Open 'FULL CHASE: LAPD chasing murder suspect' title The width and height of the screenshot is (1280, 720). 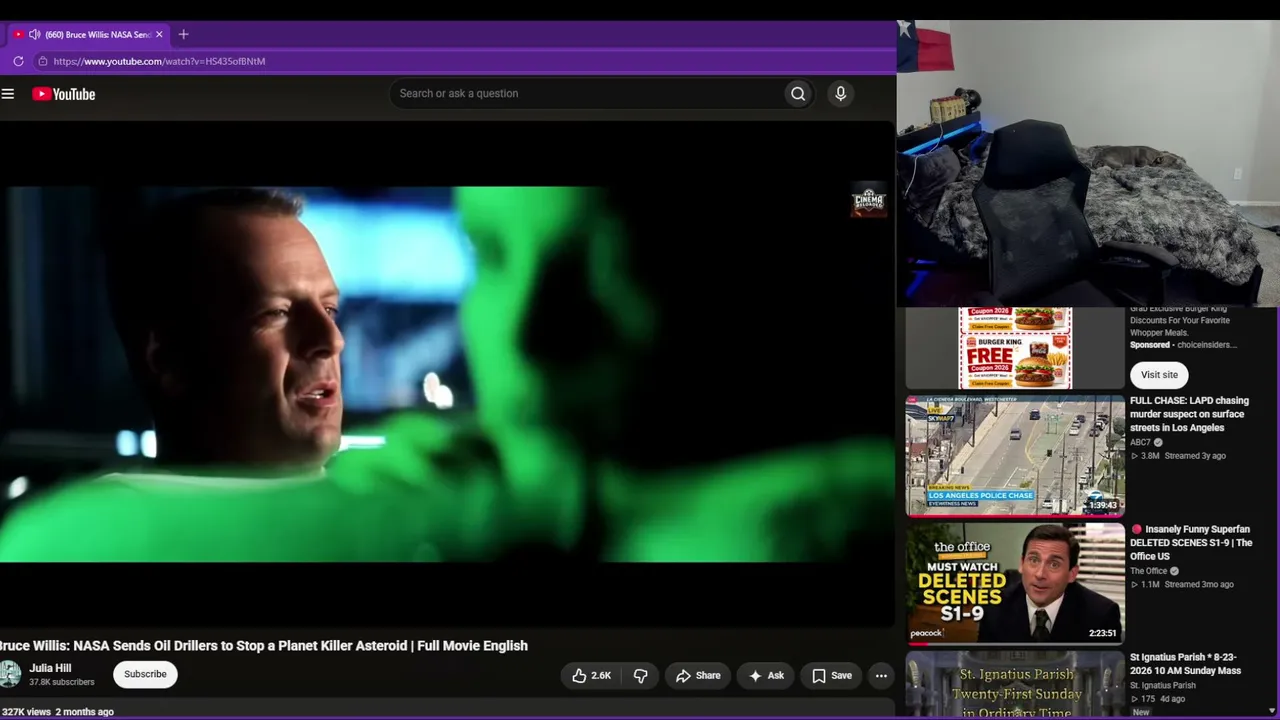[1190, 414]
